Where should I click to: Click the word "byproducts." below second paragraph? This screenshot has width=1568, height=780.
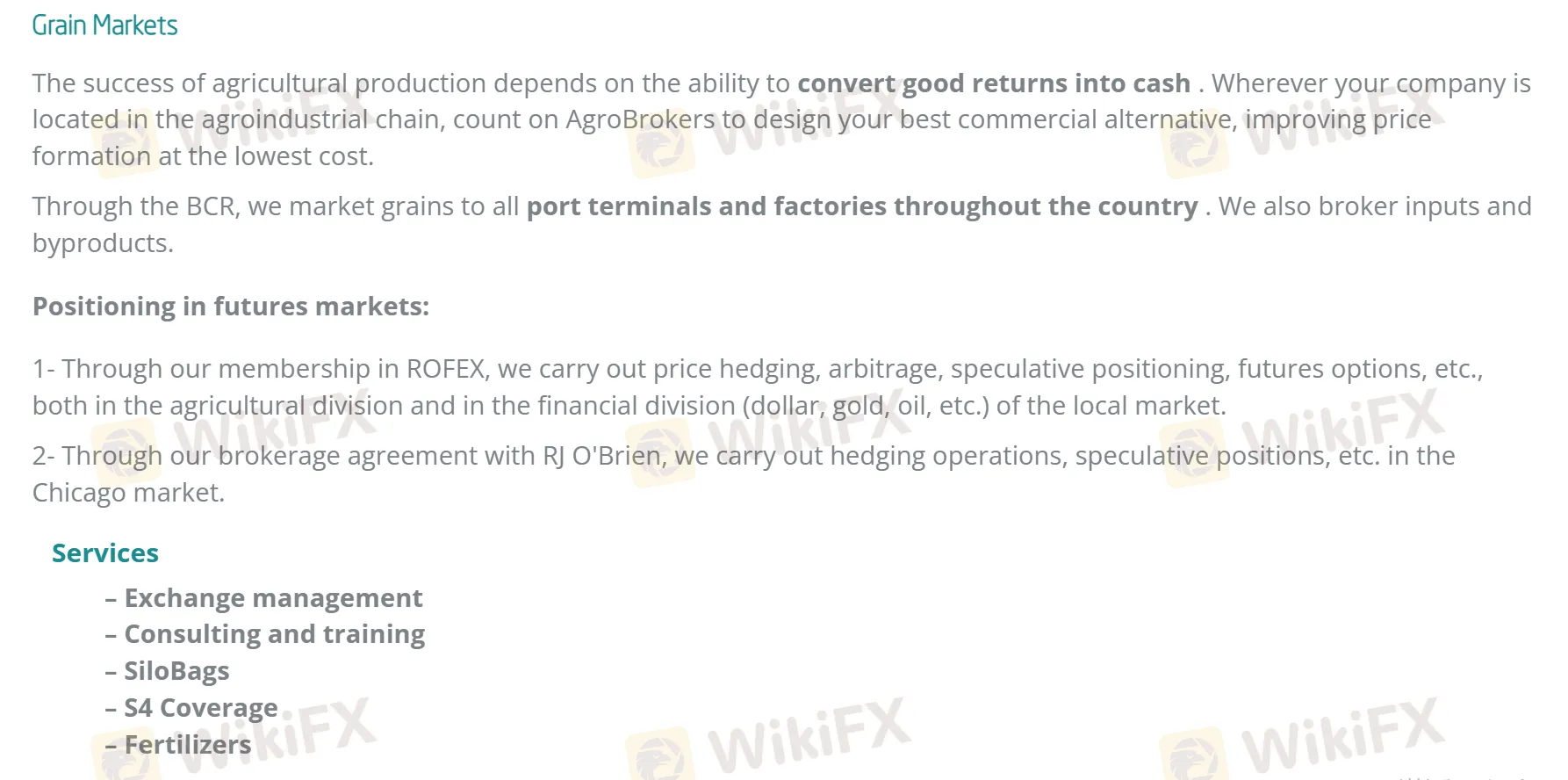click(x=103, y=243)
